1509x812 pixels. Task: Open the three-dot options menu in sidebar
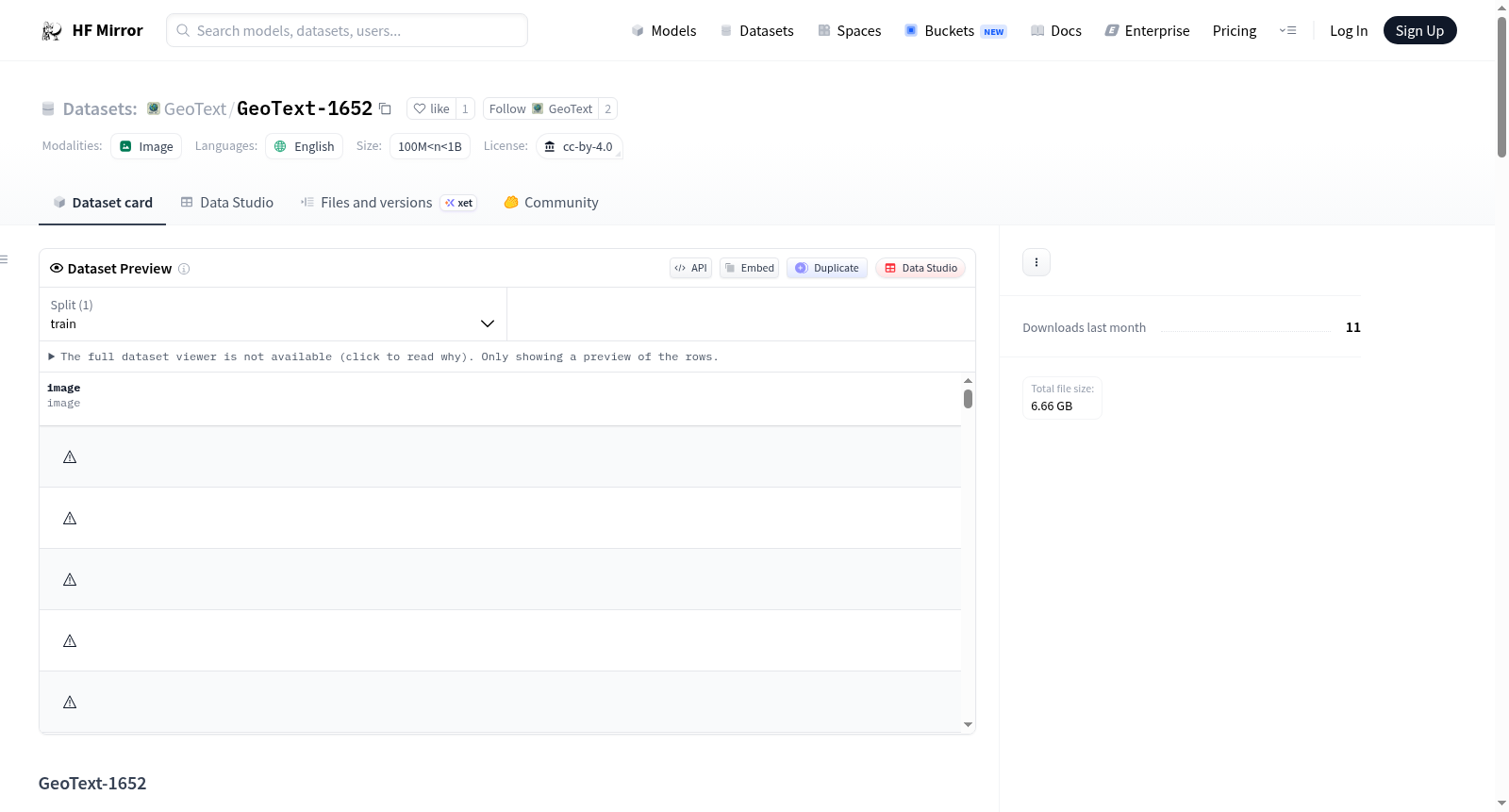1036,262
